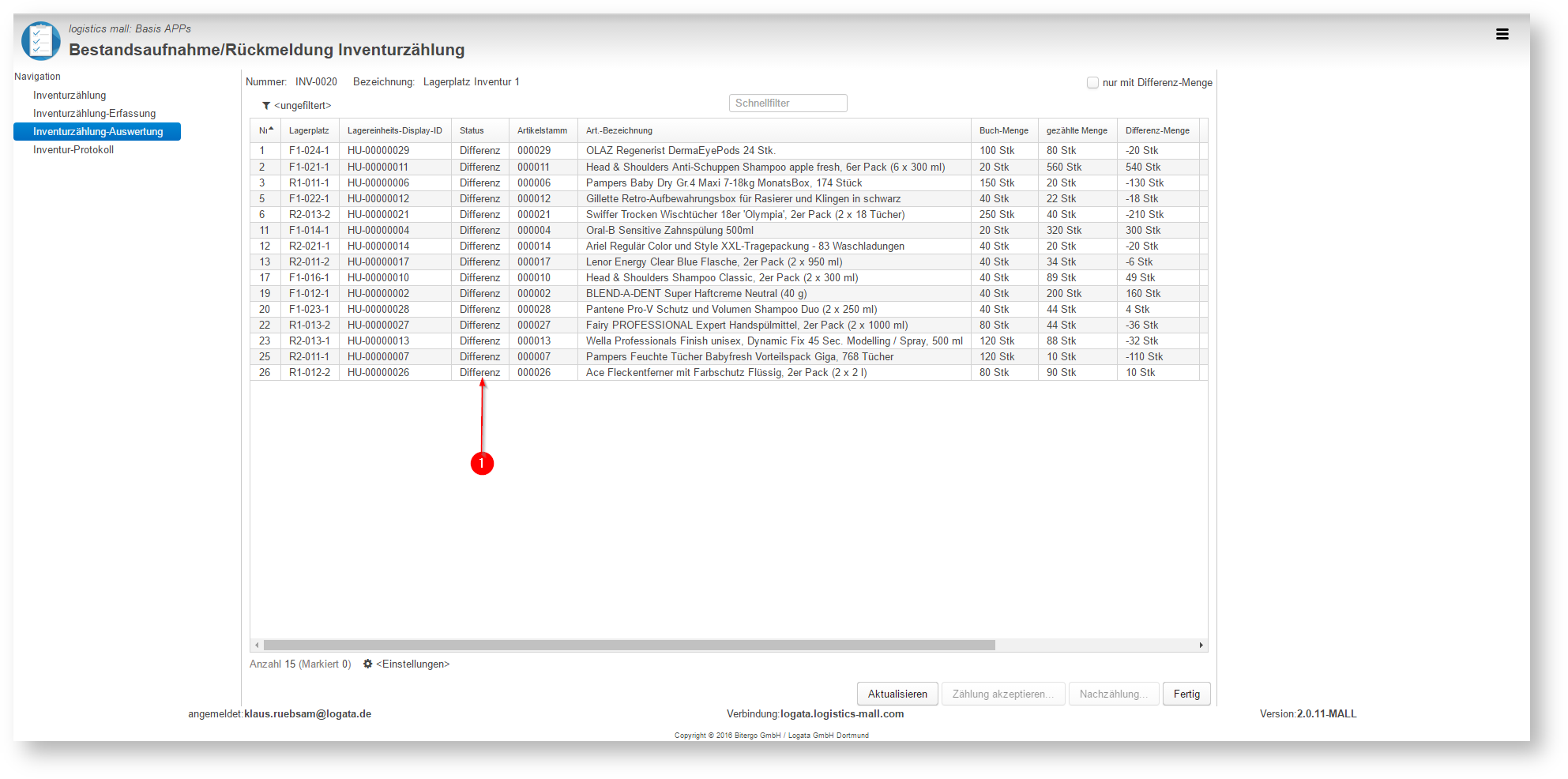Image resolution: width=1568 pixels, height=779 pixels.
Task: Enable 'nur mit Differenz-Menge' checkbox
Action: point(1092,82)
